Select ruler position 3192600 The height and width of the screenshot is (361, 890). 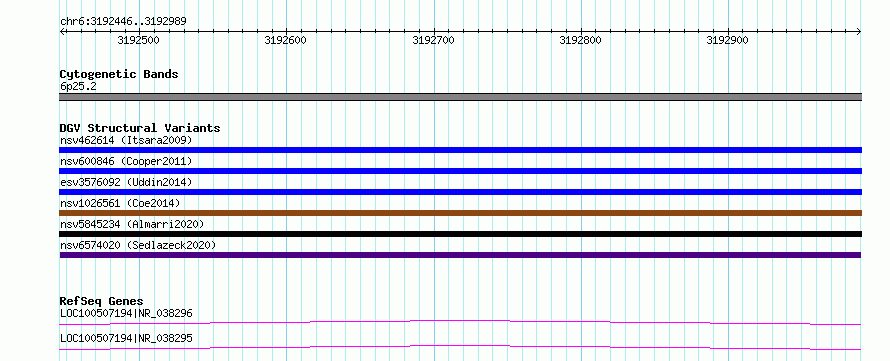click(286, 40)
